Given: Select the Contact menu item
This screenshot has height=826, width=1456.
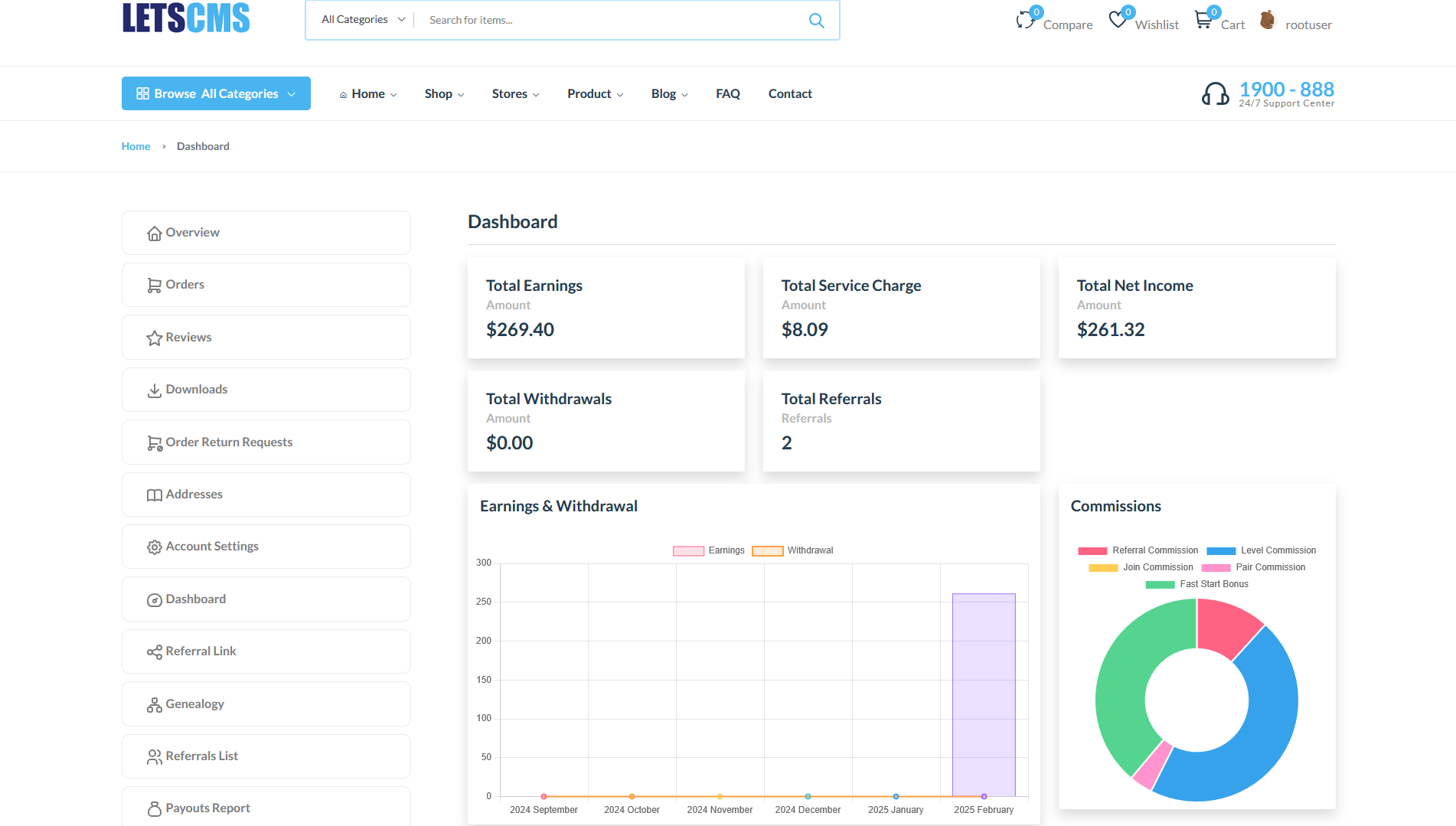Looking at the screenshot, I should [789, 93].
